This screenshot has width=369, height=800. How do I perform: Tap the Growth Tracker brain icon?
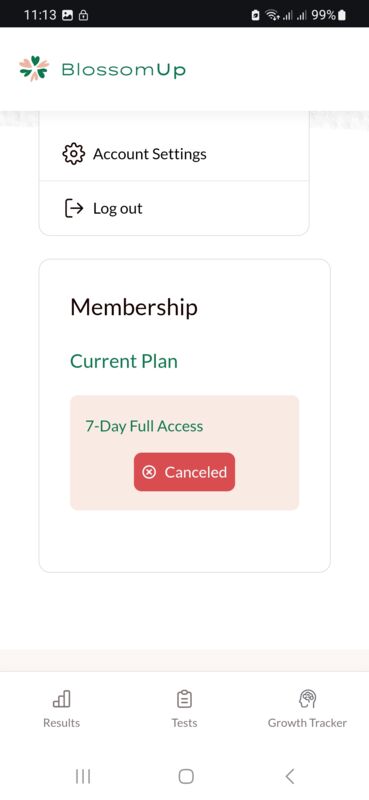click(307, 698)
